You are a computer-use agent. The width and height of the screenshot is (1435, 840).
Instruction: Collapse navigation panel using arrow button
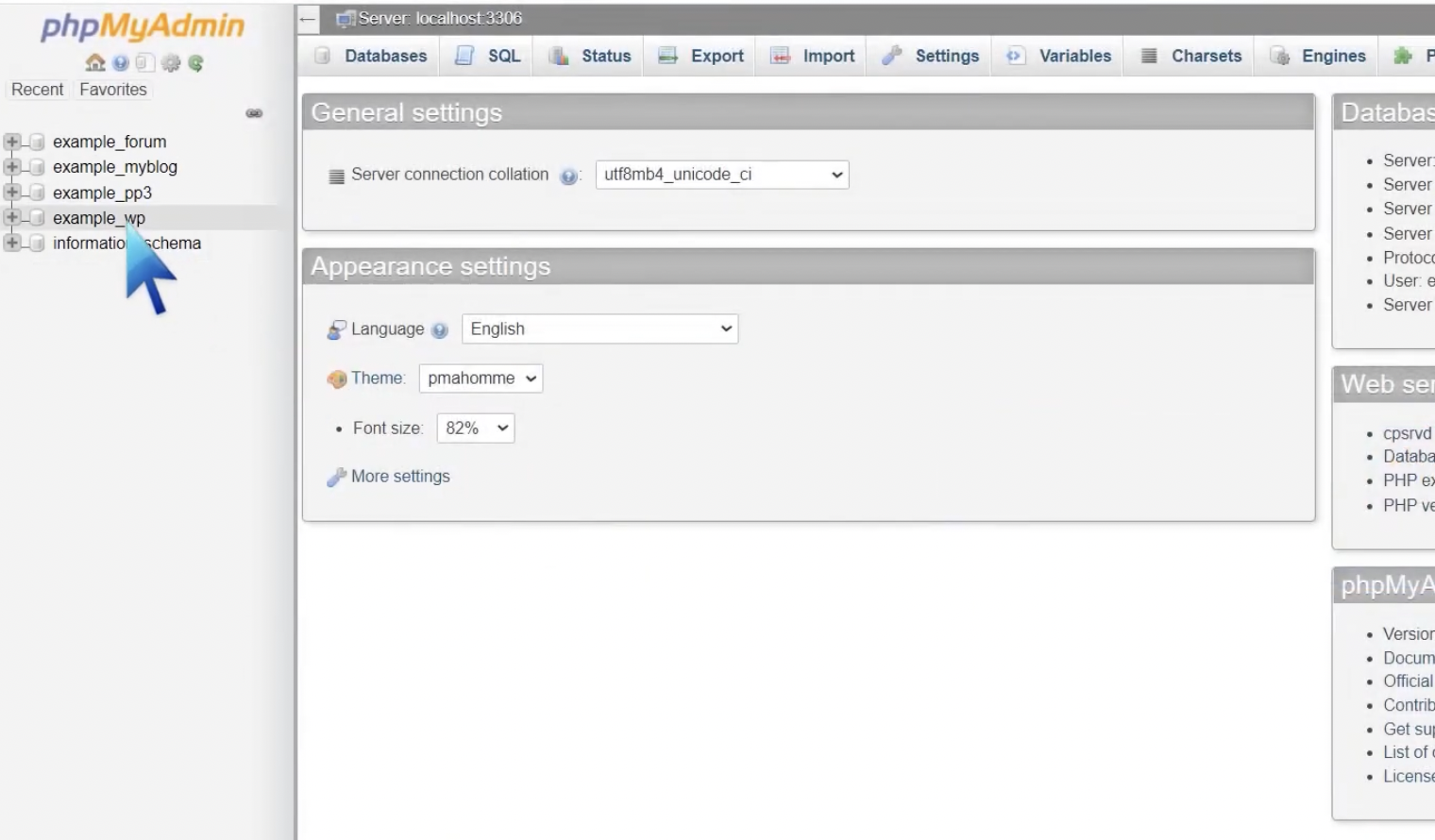pyautogui.click(x=308, y=19)
